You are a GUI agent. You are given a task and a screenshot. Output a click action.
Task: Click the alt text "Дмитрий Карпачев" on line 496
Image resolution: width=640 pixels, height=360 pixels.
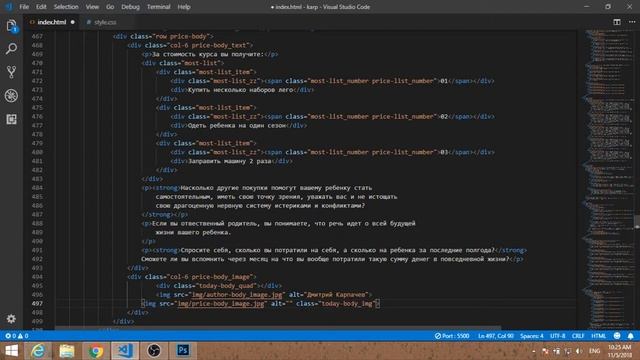coord(336,295)
